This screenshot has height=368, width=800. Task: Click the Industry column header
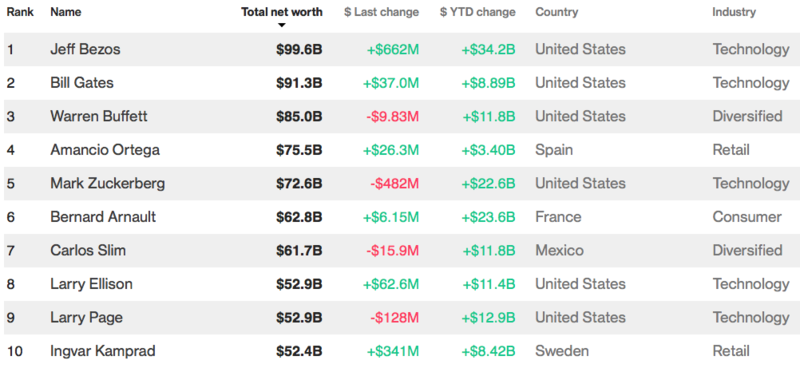(734, 12)
